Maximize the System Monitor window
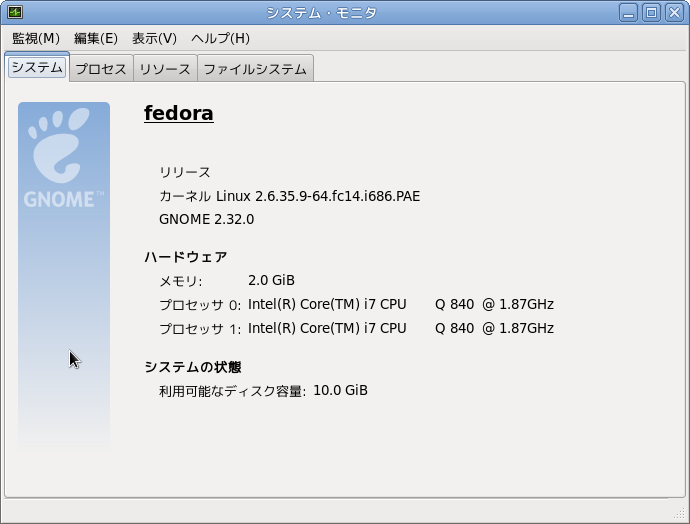Screen dimensions: 690x524 [651, 12]
